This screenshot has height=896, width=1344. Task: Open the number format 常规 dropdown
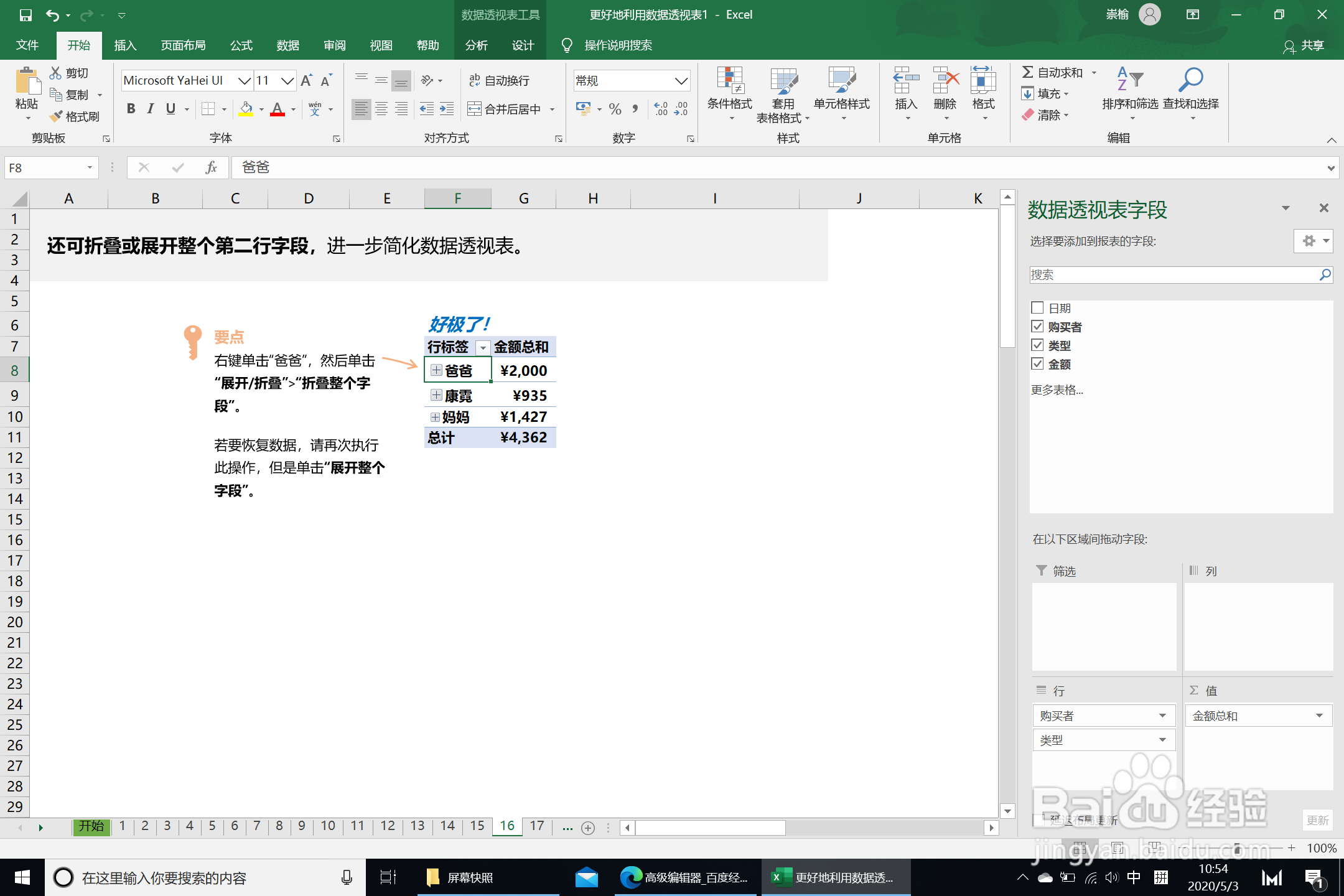[681, 80]
